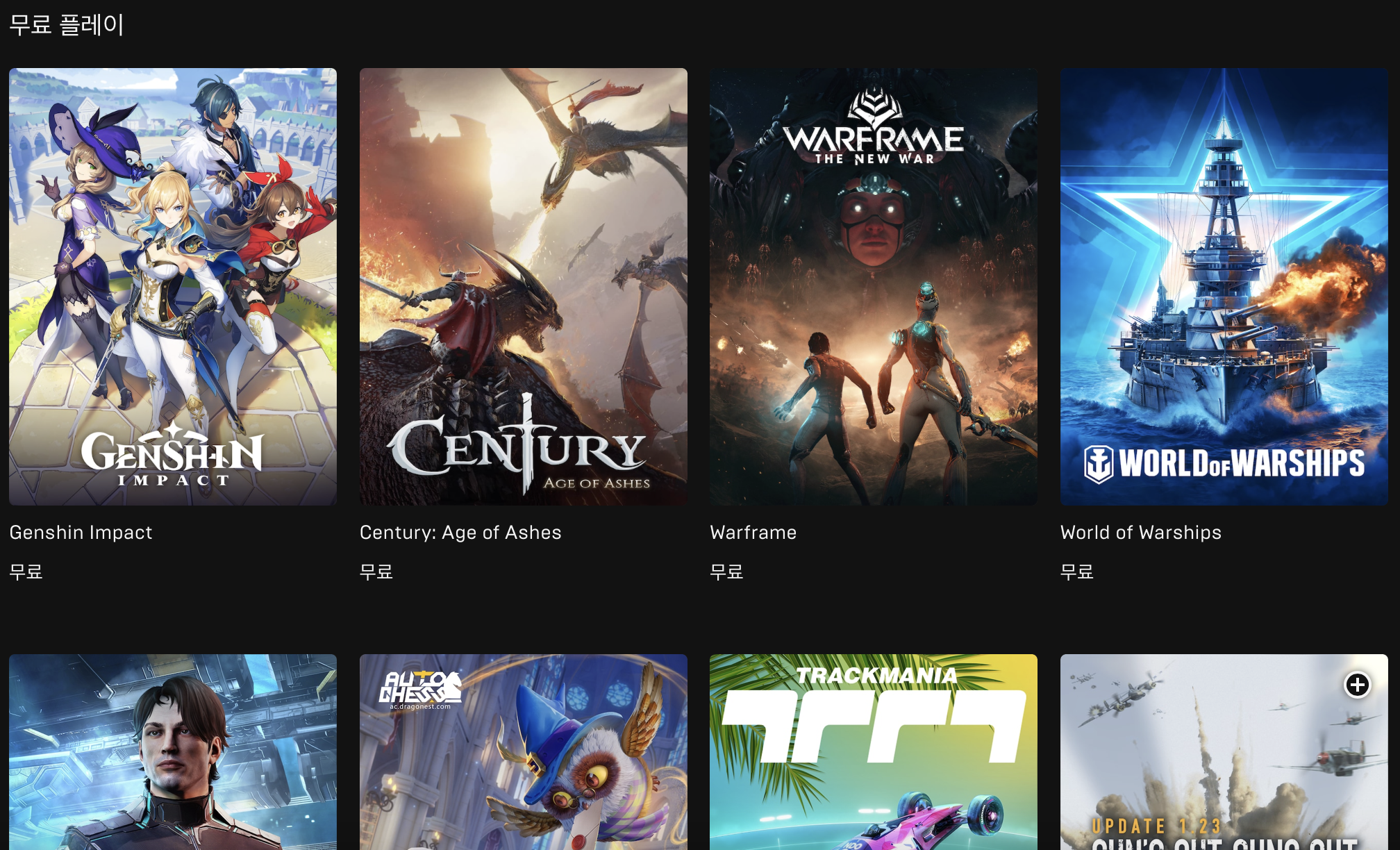Screen dimensions: 1400x850
Task: Click the Century: Age of Ashes title link
Action: [x=460, y=533]
